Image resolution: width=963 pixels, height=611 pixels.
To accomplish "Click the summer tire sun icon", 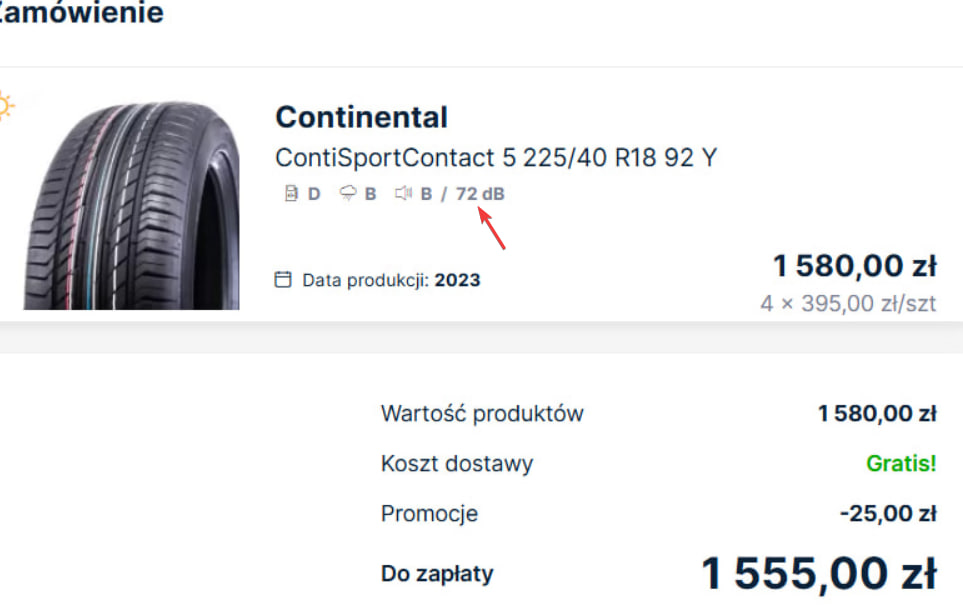I will click(x=6, y=105).
